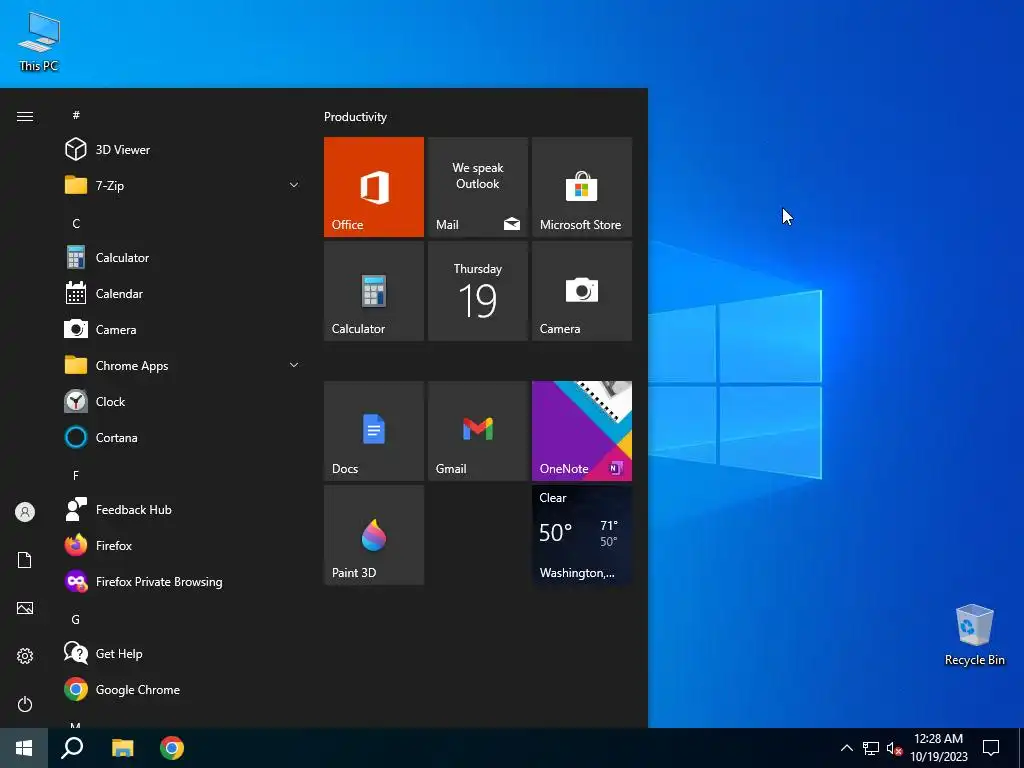
Task: Open Calculator in the app list
Action: click(183, 257)
